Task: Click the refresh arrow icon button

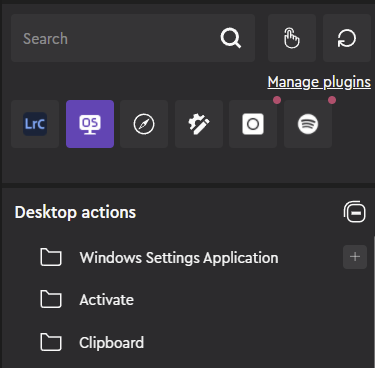Action: click(347, 38)
